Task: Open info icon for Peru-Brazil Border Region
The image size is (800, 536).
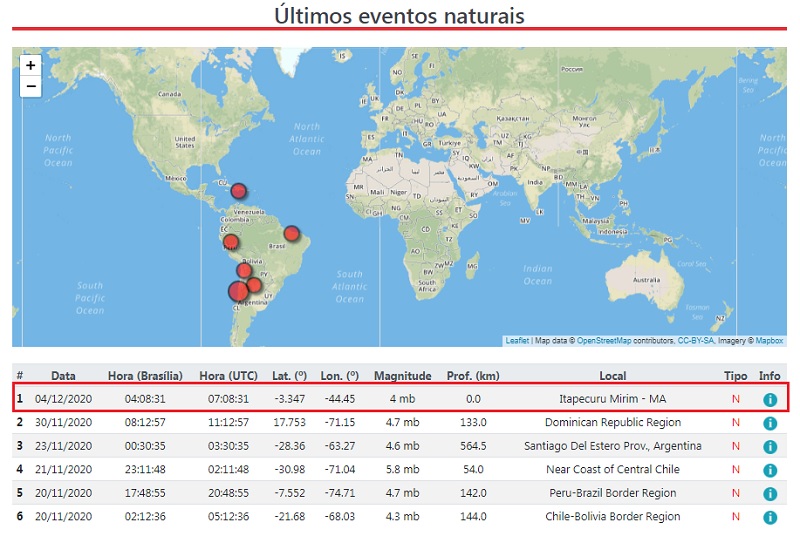Action: click(769, 494)
